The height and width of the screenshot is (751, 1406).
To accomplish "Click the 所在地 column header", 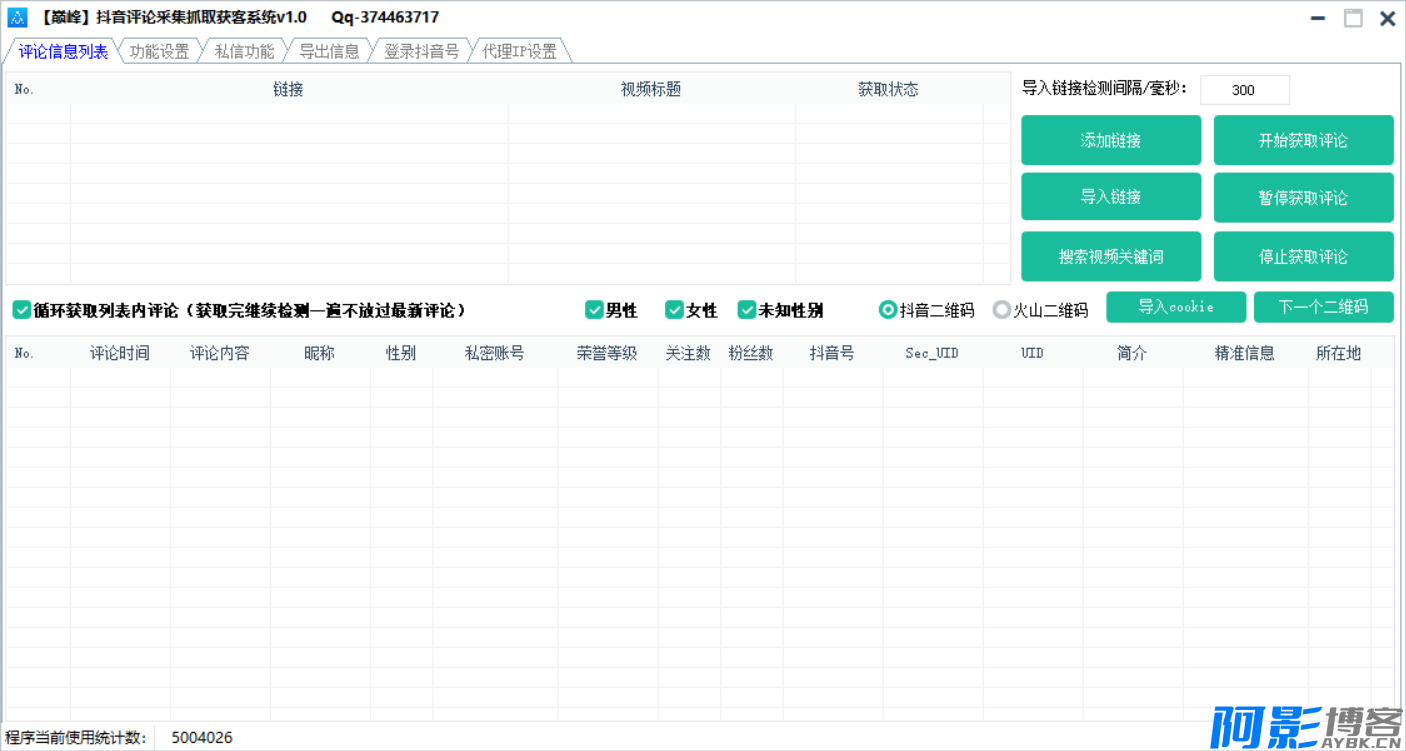I will pos(1339,353).
